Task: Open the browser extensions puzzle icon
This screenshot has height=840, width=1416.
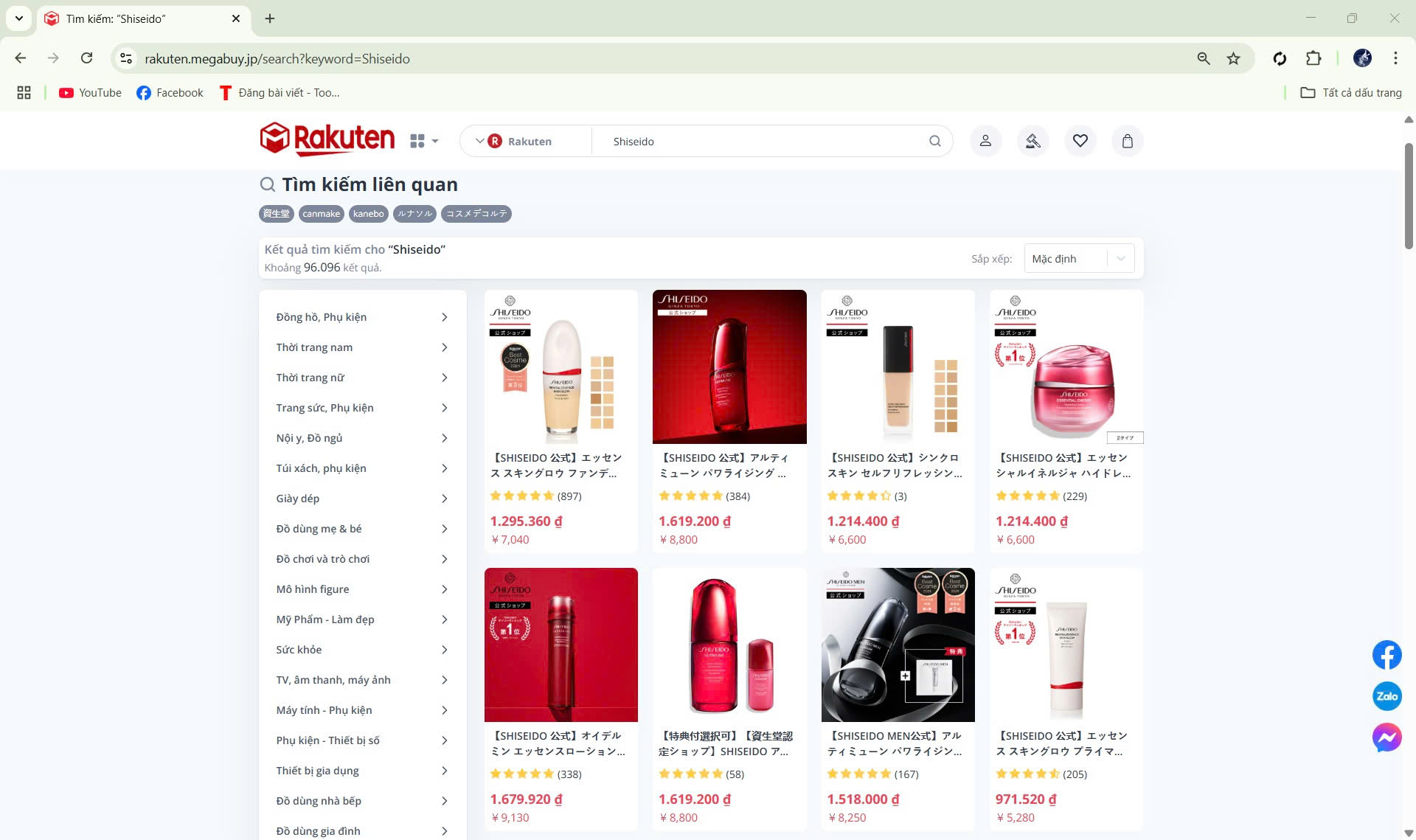Action: click(x=1313, y=58)
